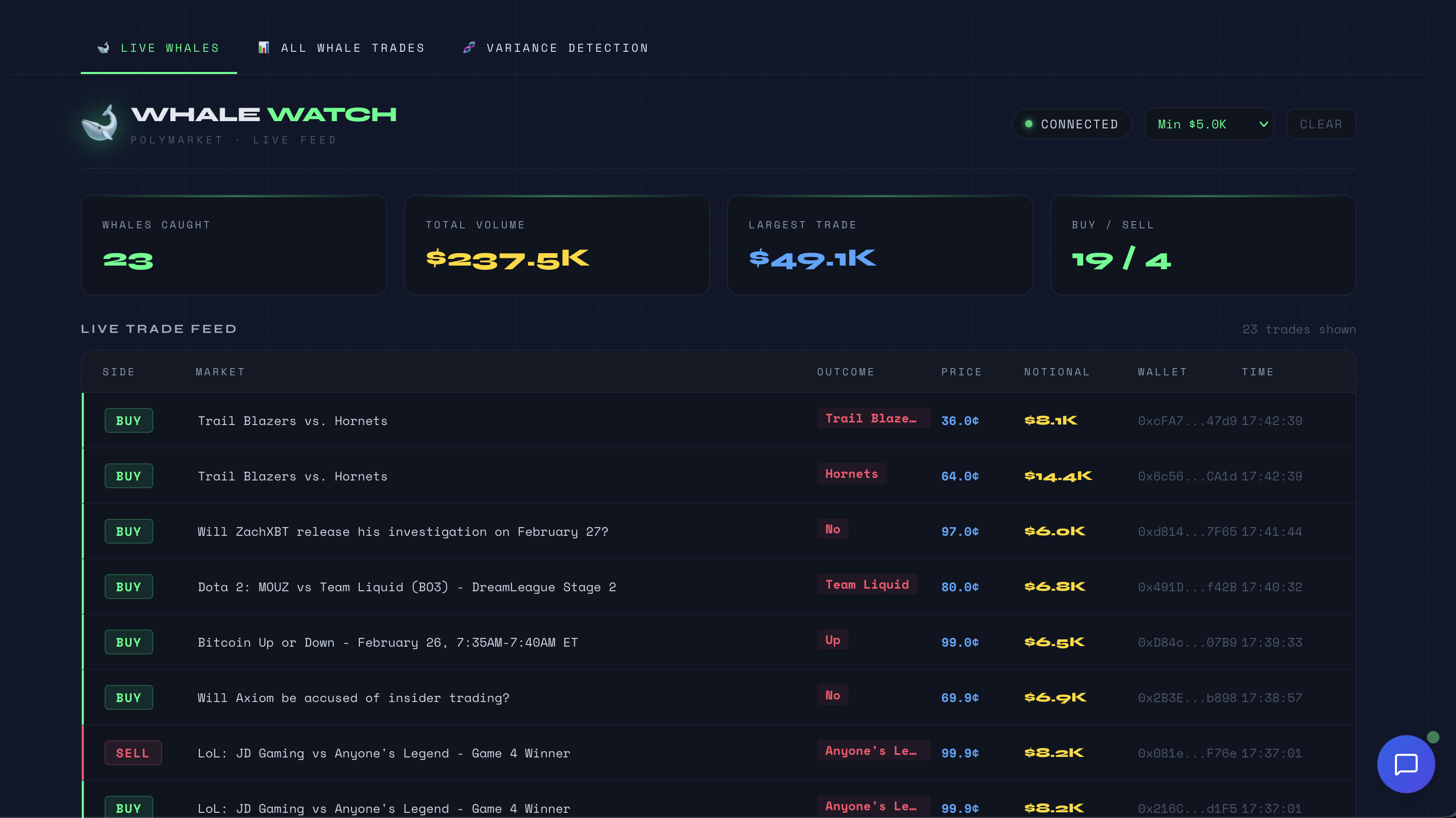1456x818 pixels.
Task: Open the Min $5.0K dropdown
Action: tap(1209, 124)
